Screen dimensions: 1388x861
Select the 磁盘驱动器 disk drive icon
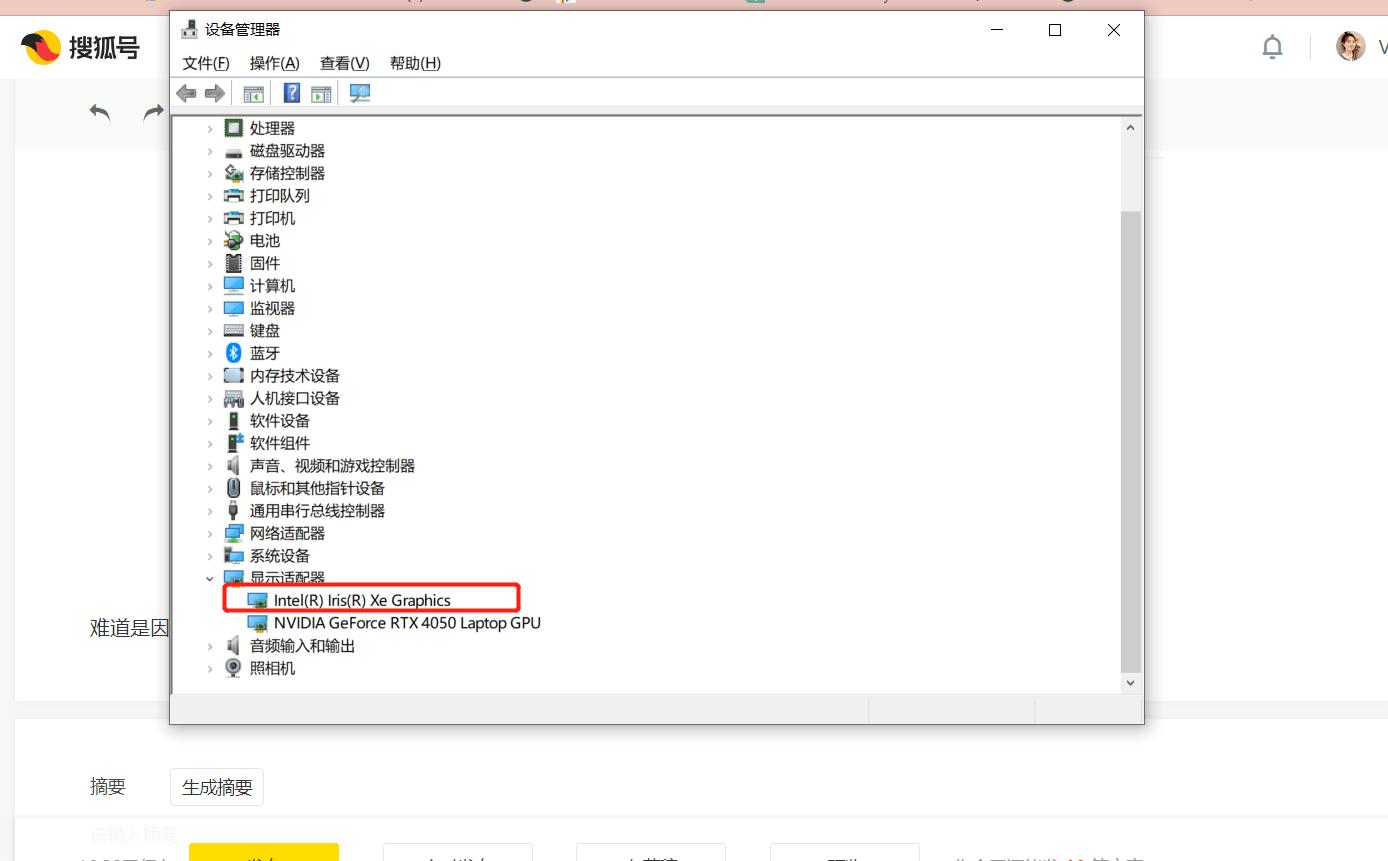click(x=234, y=151)
